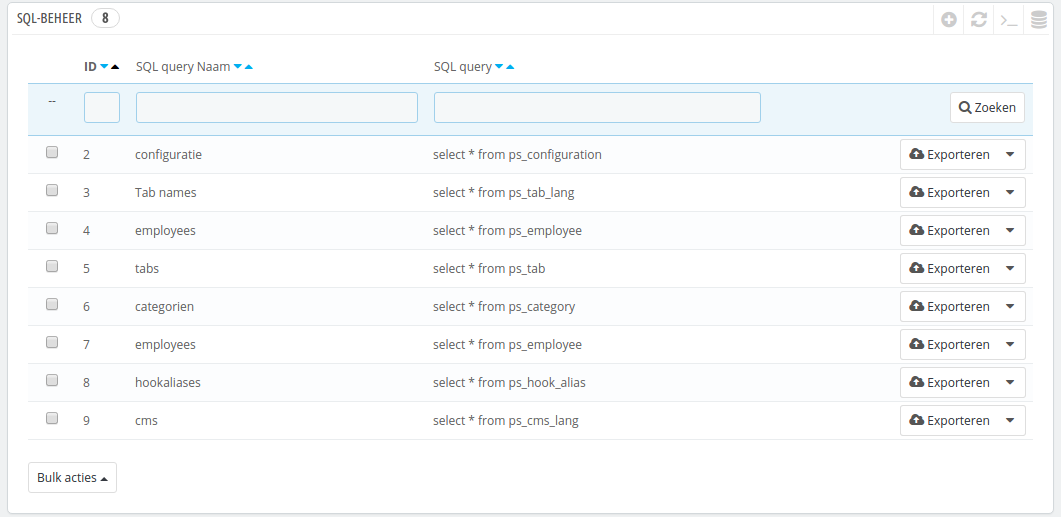
Task: Sort SQL query column descending arrow
Action: tap(499, 67)
